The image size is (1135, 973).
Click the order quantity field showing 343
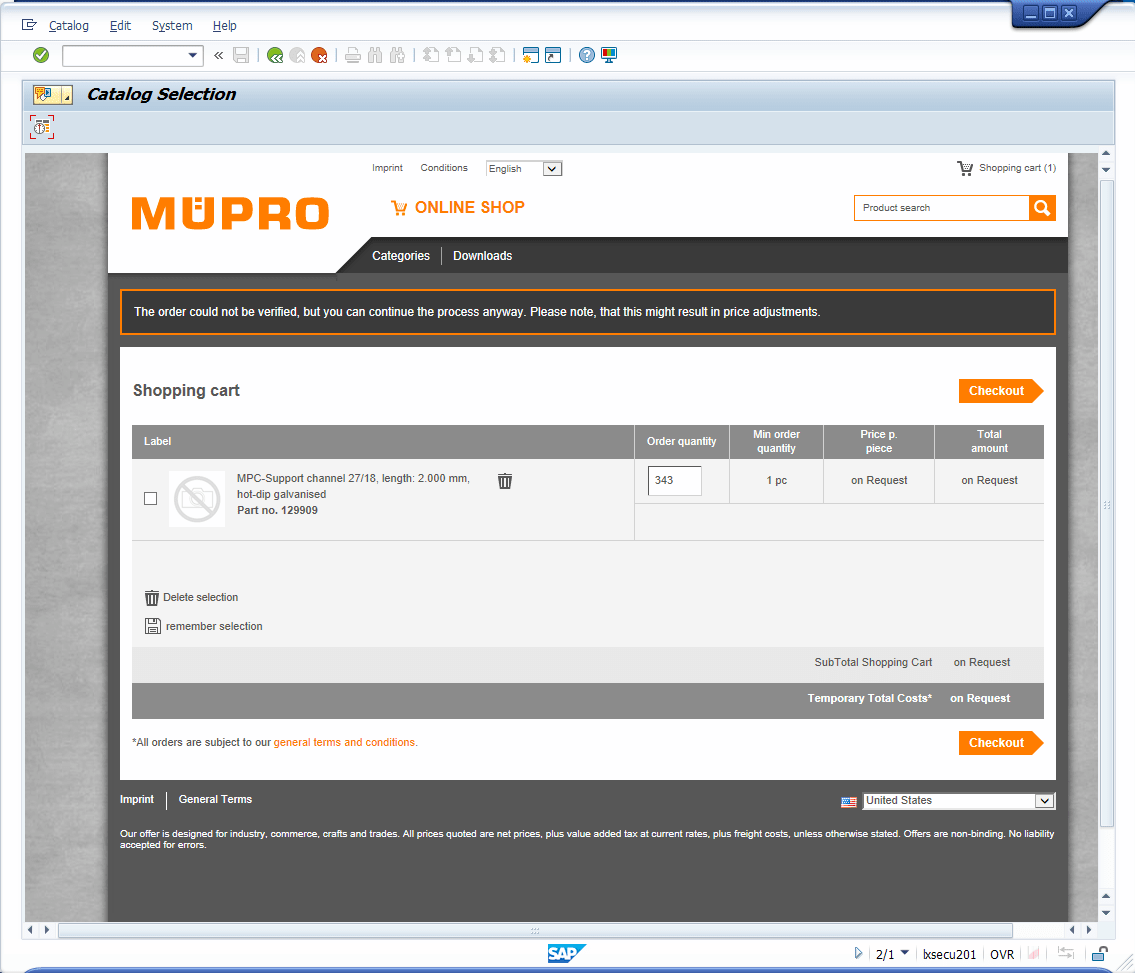(675, 481)
